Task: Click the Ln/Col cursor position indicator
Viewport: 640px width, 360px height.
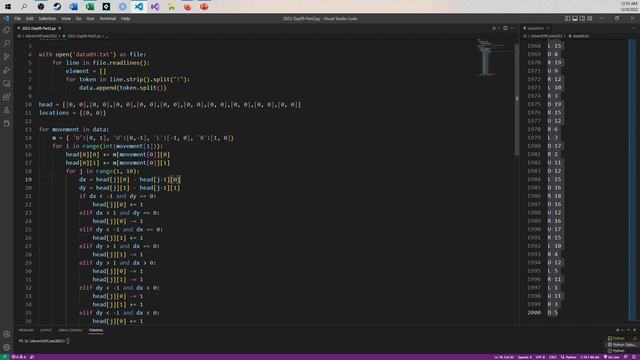Action: click(504, 357)
